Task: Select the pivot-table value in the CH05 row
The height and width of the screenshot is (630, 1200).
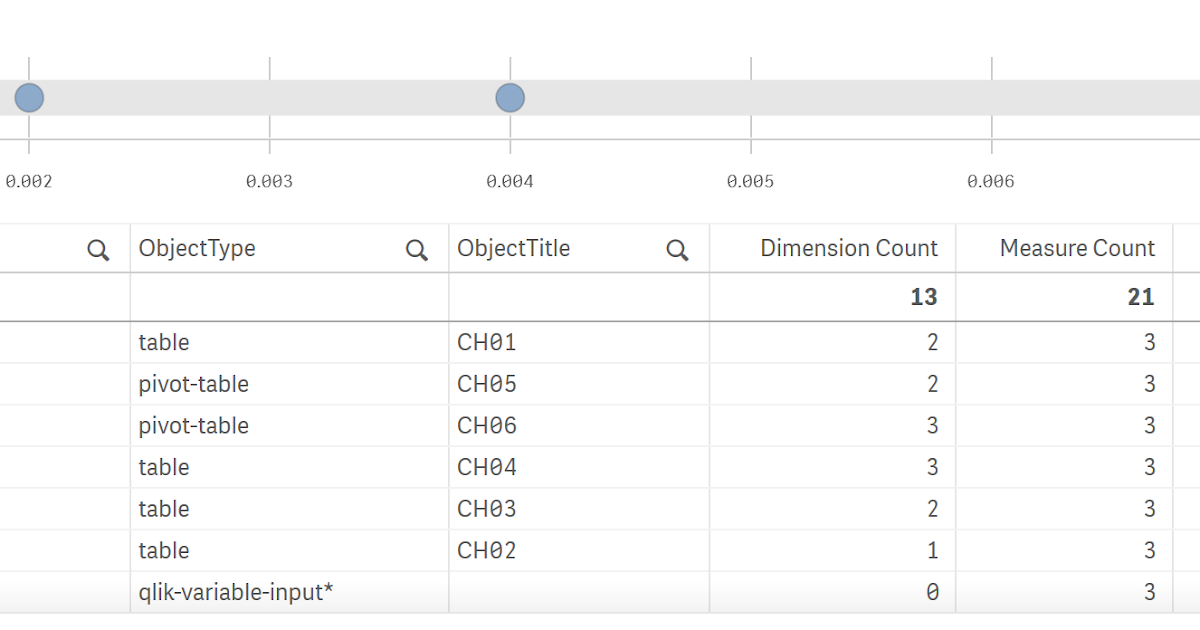Action: [x=192, y=384]
